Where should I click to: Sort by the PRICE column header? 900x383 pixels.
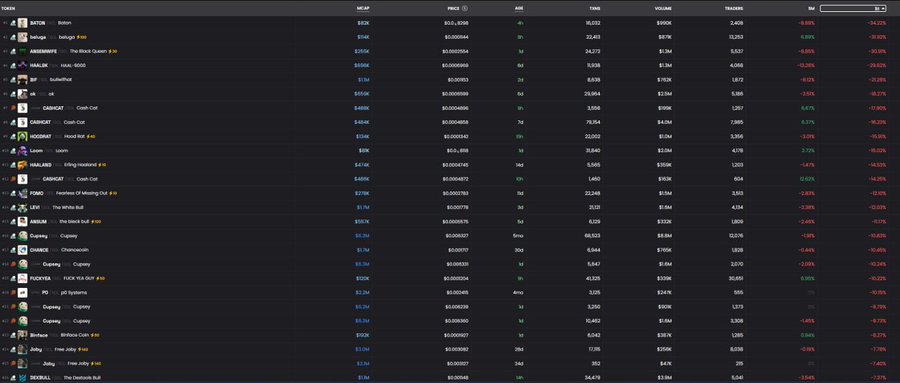point(453,9)
